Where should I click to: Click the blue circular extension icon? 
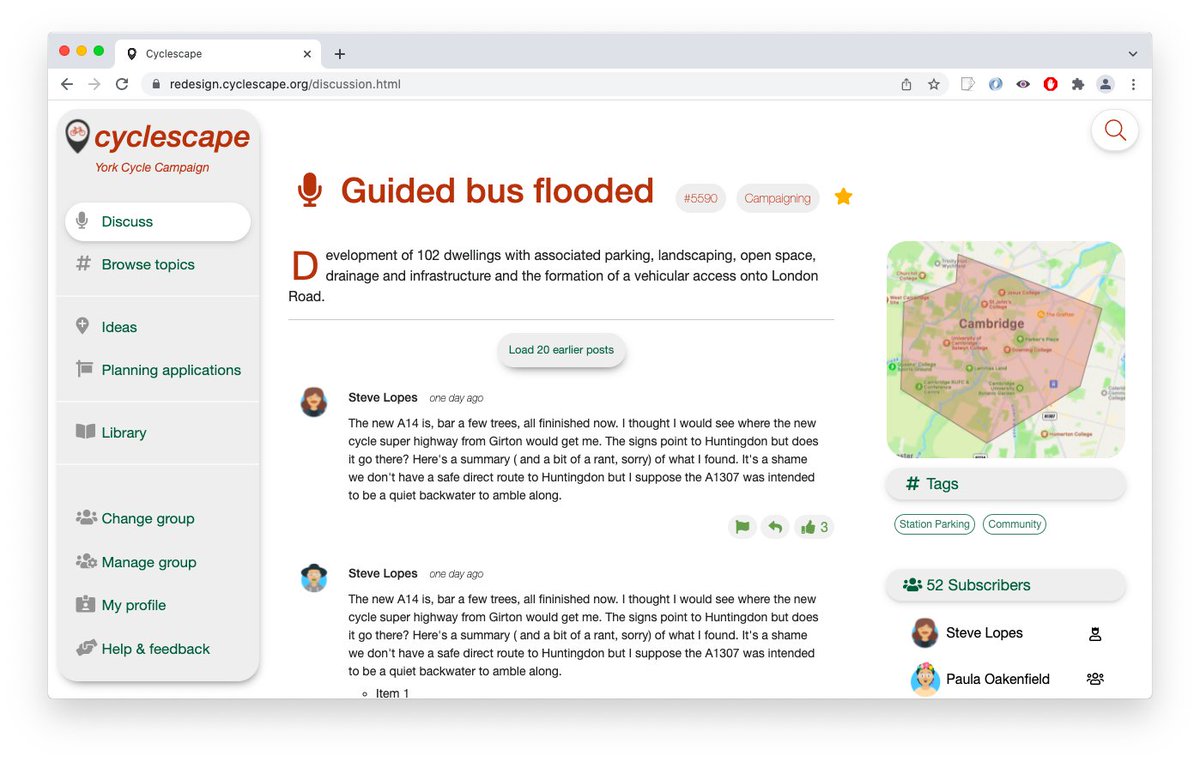click(995, 84)
